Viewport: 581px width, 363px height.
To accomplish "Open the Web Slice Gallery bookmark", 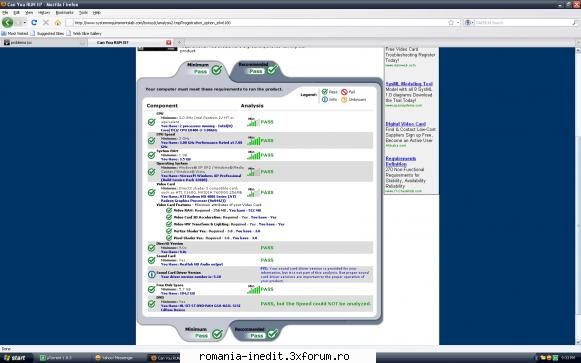I will point(84,33).
